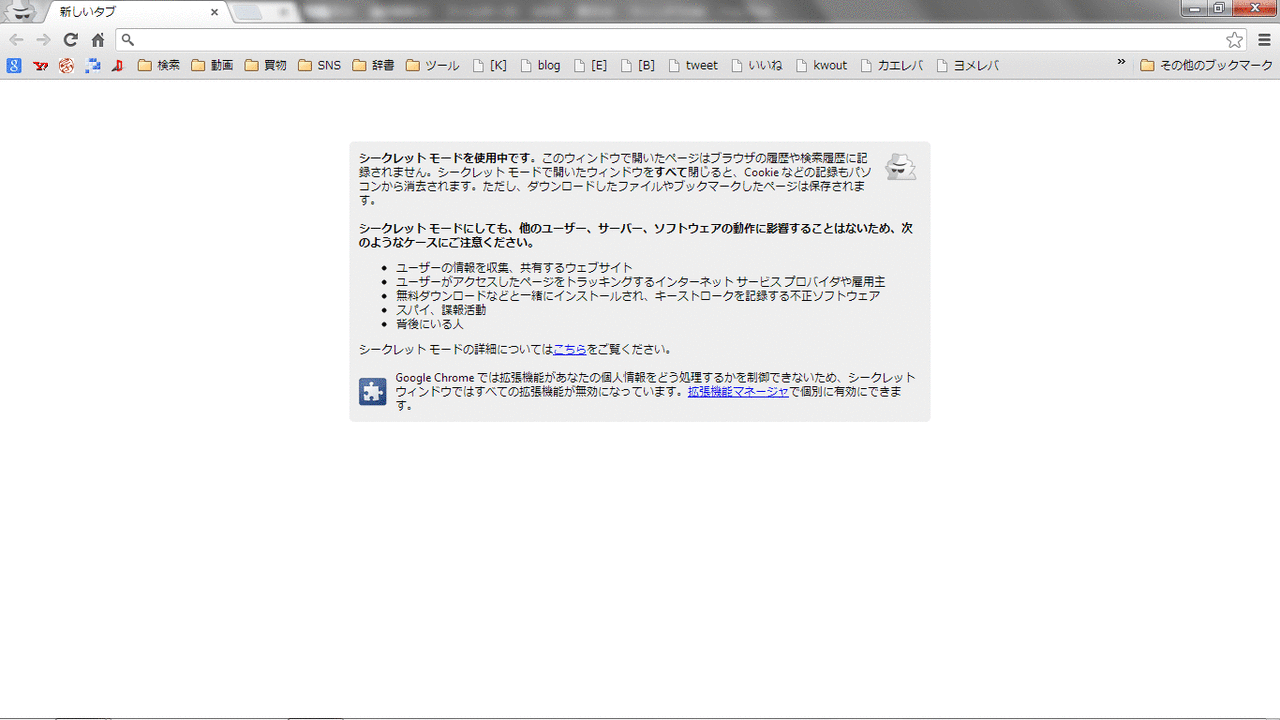
Task: Bookmark this page with the star icon
Action: point(1235,40)
